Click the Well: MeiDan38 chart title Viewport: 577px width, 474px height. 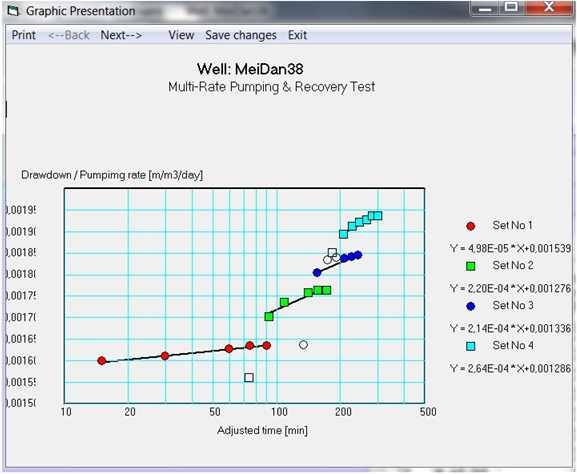pyautogui.click(x=250, y=69)
